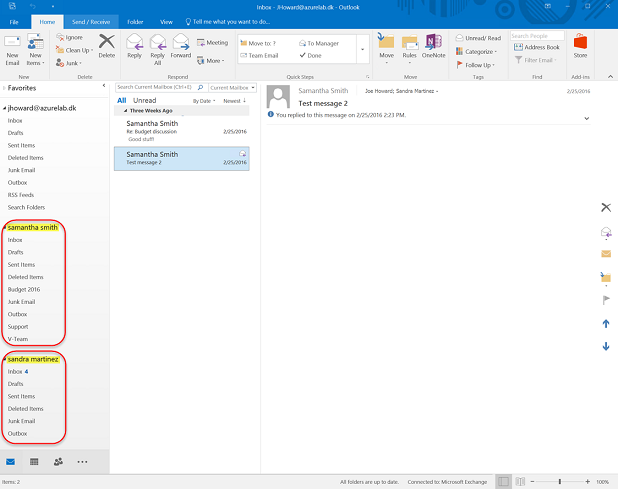Switch to the Send / Receive tab
This screenshot has width=618, height=489.
91,22
